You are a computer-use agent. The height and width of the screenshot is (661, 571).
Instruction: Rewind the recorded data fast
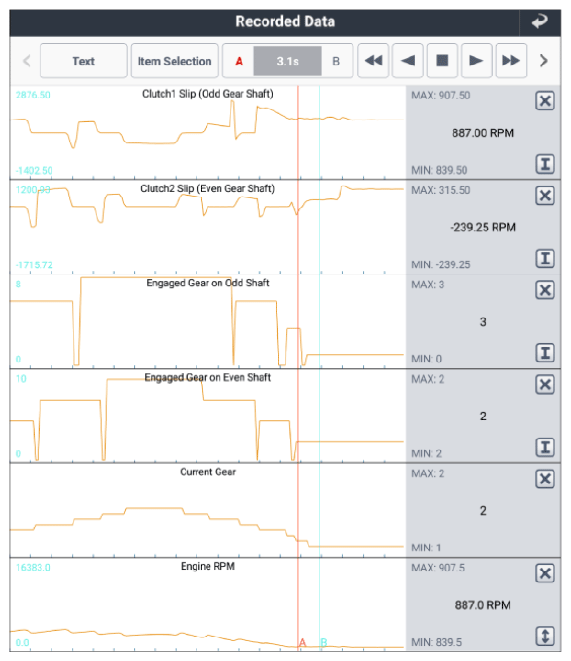click(373, 61)
